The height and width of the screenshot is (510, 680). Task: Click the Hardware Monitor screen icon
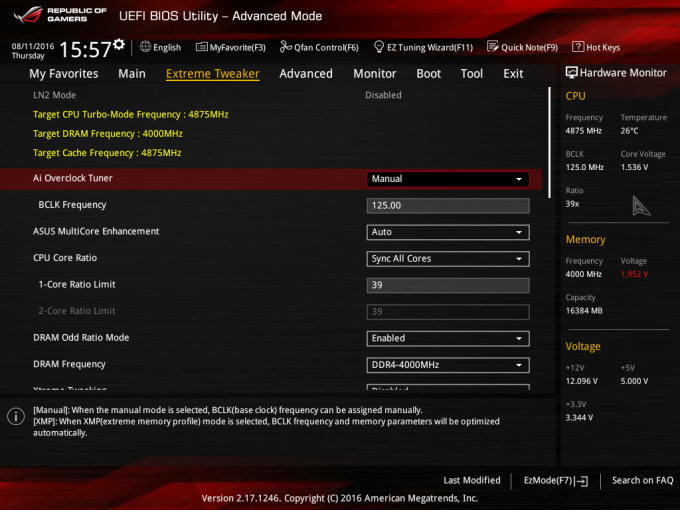571,72
